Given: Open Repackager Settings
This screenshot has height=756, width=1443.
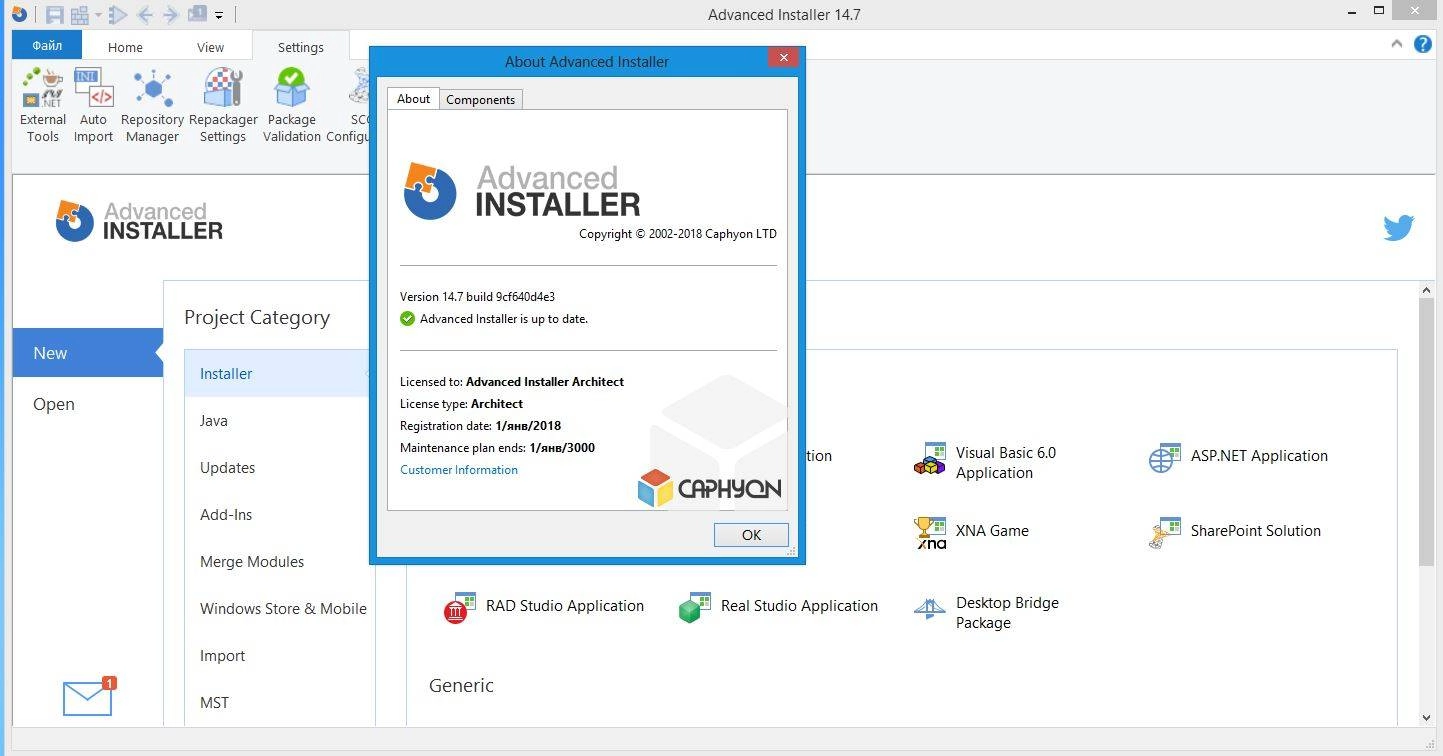Looking at the screenshot, I should click(223, 105).
